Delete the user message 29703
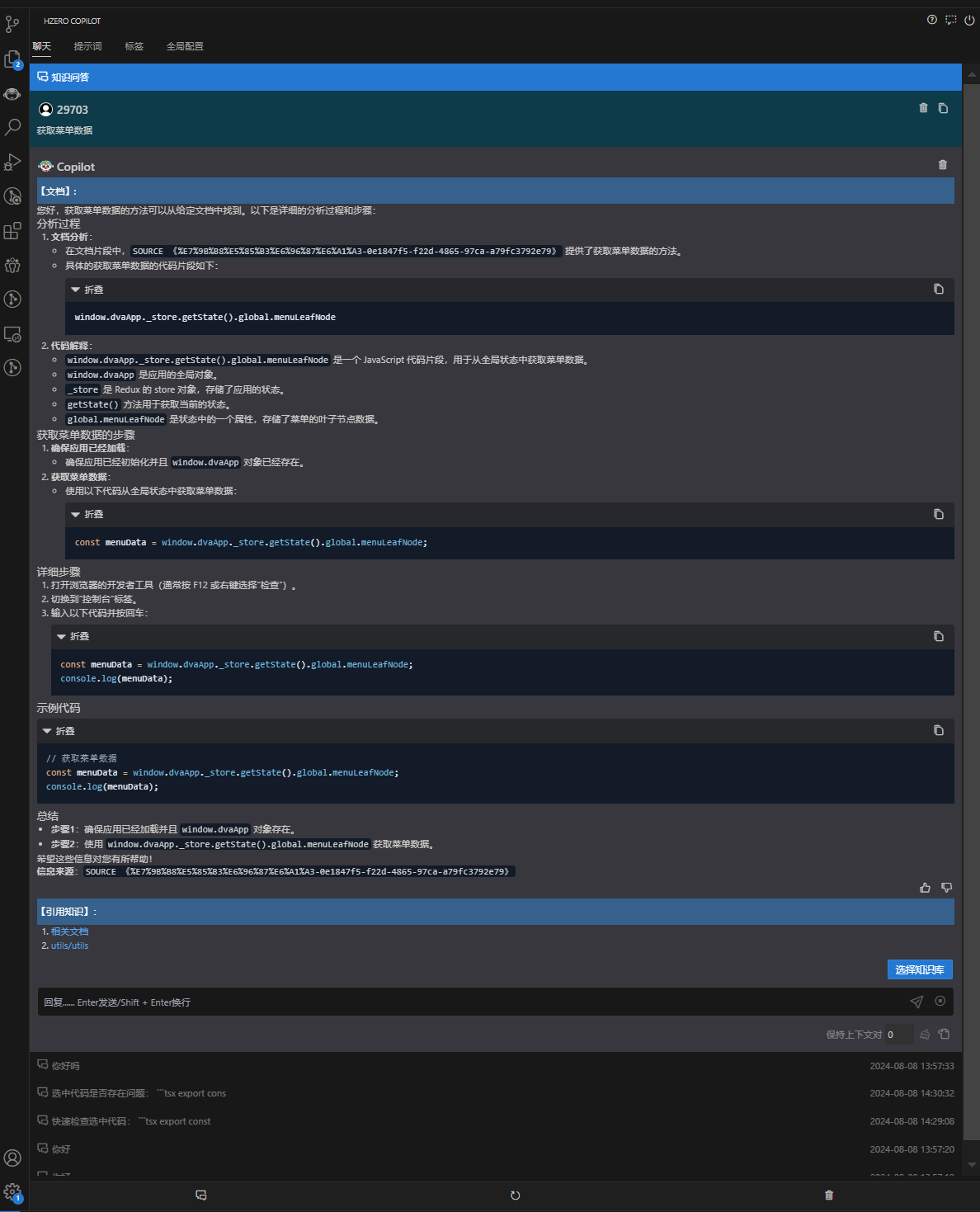The height and width of the screenshot is (1212, 980). [x=923, y=108]
